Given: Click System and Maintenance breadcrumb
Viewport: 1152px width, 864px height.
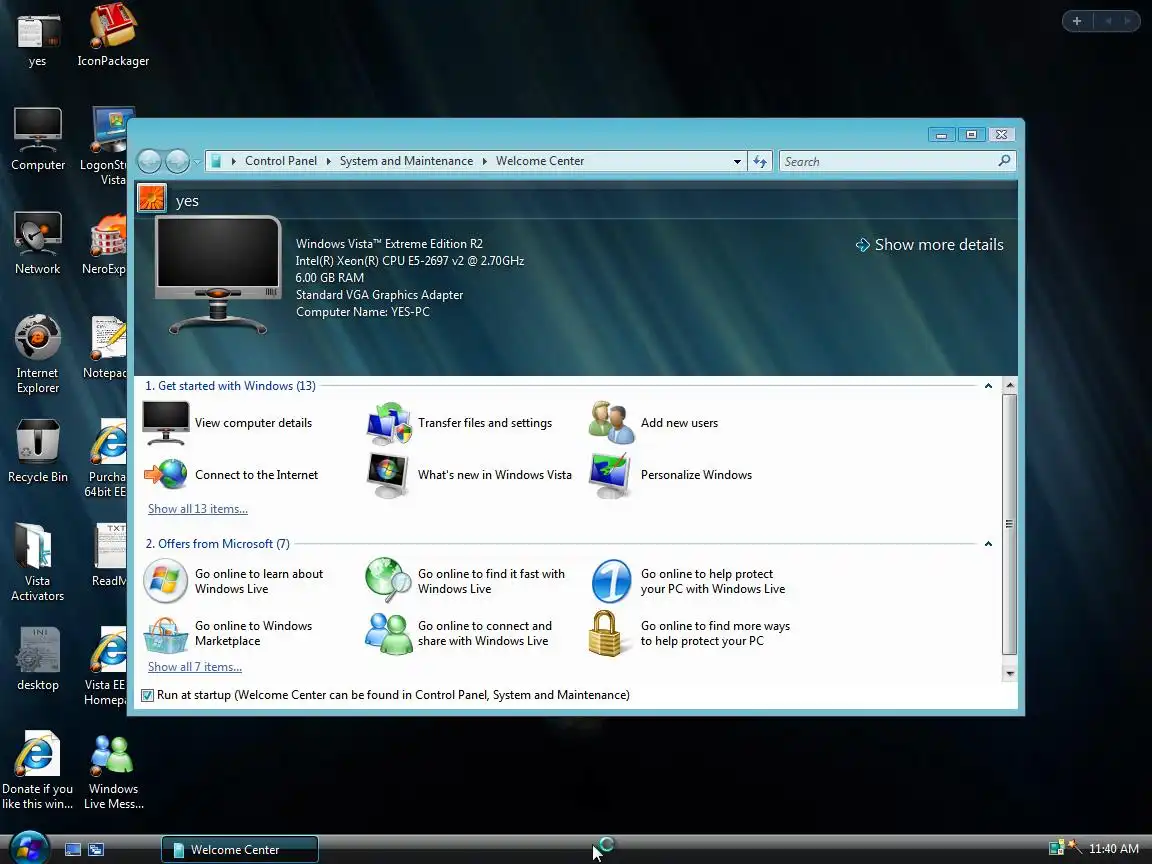Looking at the screenshot, I should (x=406, y=161).
